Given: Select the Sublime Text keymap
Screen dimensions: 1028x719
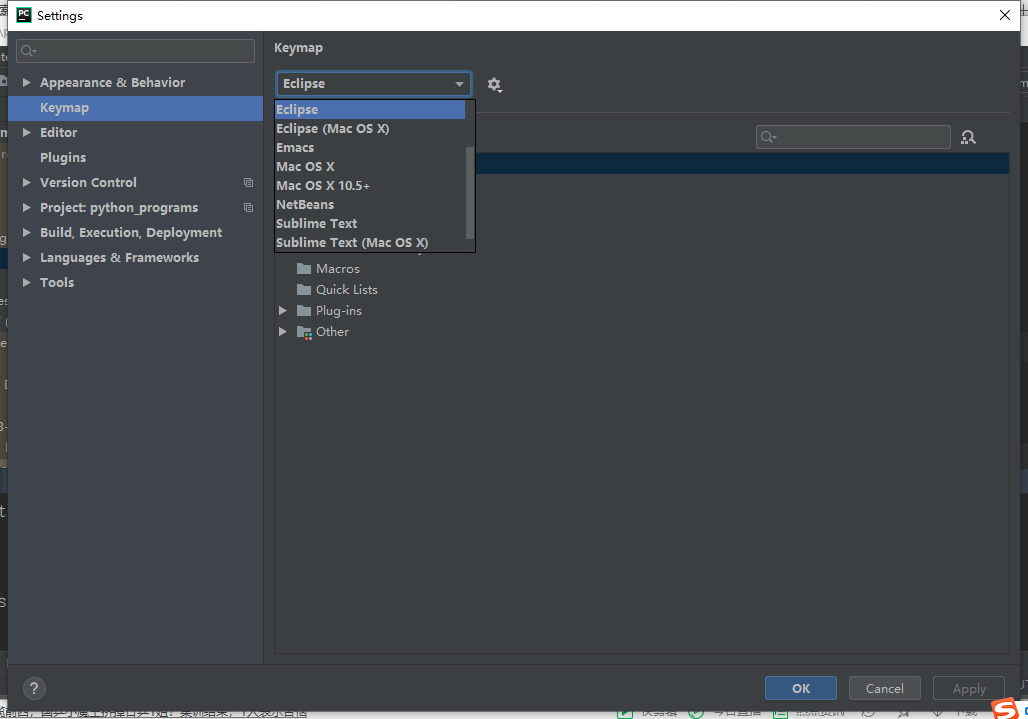Looking at the screenshot, I should tap(370, 223).
